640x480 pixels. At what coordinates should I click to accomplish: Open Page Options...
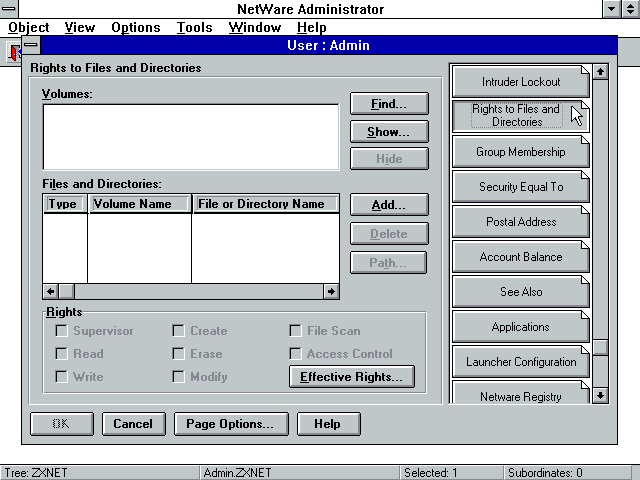click(231, 424)
